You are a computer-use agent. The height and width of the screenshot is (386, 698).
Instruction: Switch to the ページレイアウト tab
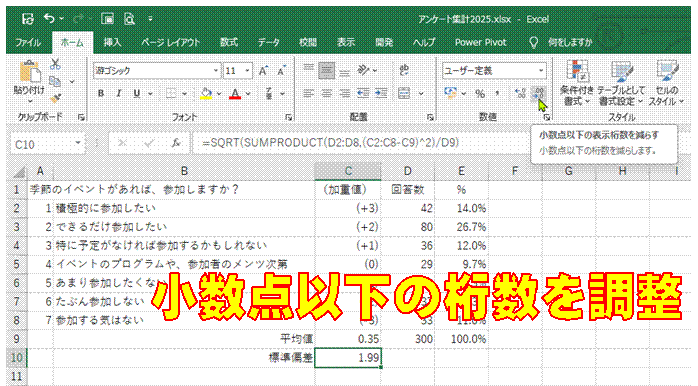170,43
